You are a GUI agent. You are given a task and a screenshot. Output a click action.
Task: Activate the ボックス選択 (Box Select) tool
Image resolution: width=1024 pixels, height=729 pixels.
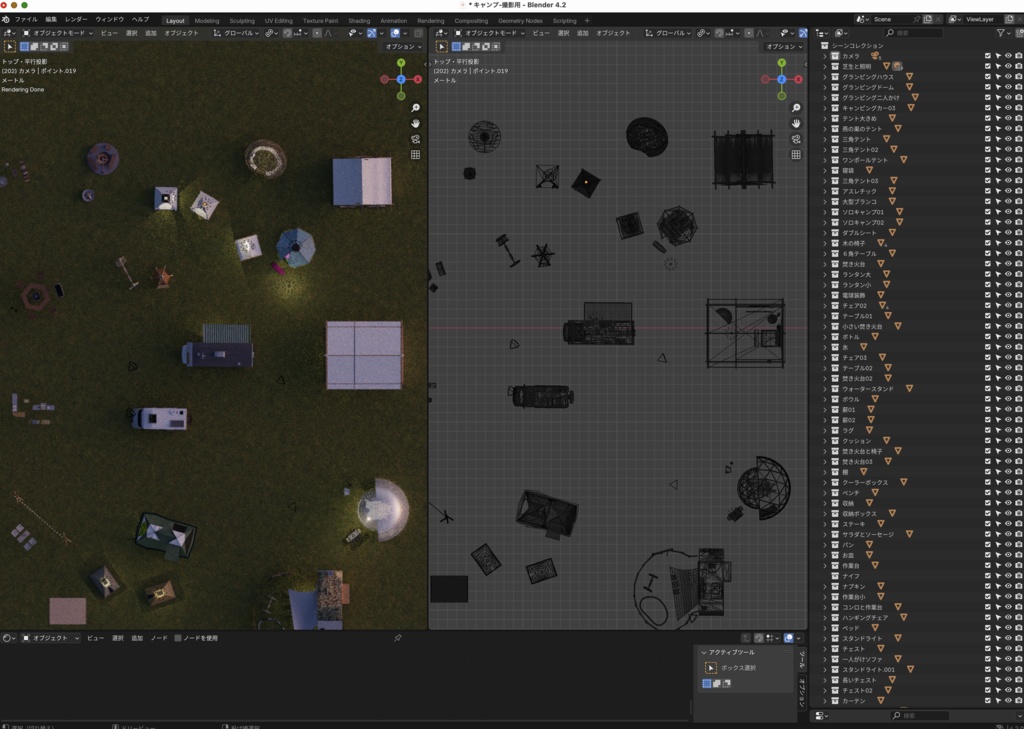(x=711, y=668)
